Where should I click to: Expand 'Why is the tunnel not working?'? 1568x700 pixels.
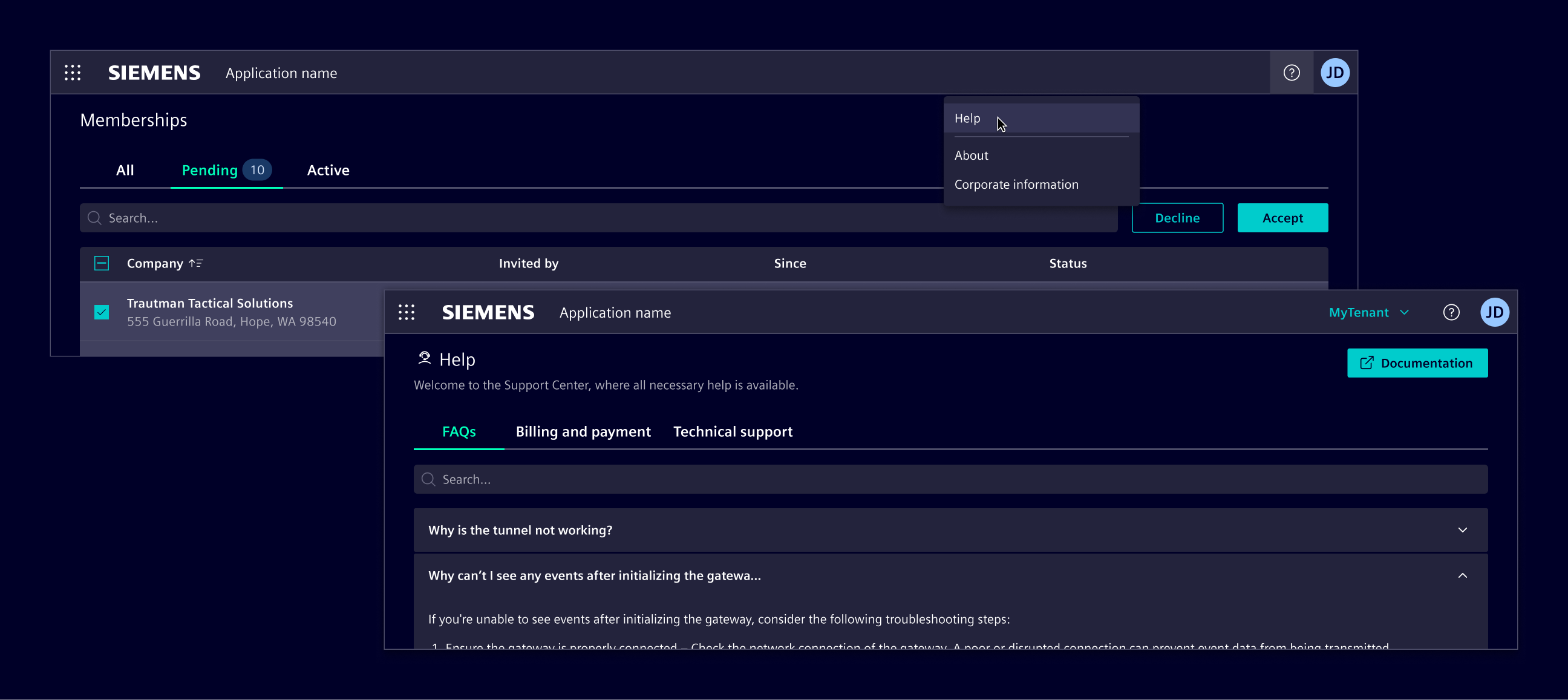click(x=1462, y=530)
